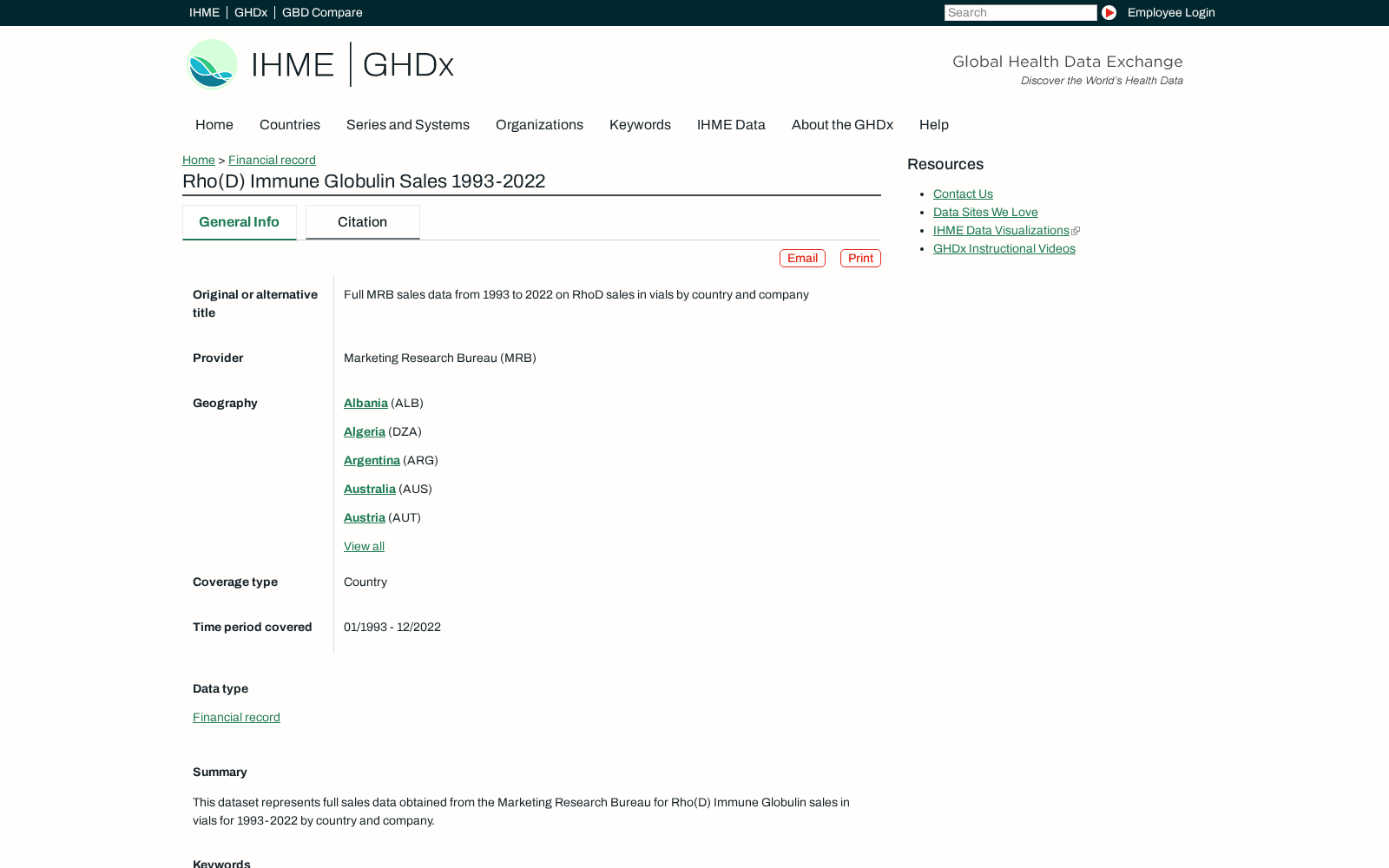Image resolution: width=1389 pixels, height=868 pixels.
Task: Click the original title text starting Full MRB sales
Action: [x=576, y=295]
